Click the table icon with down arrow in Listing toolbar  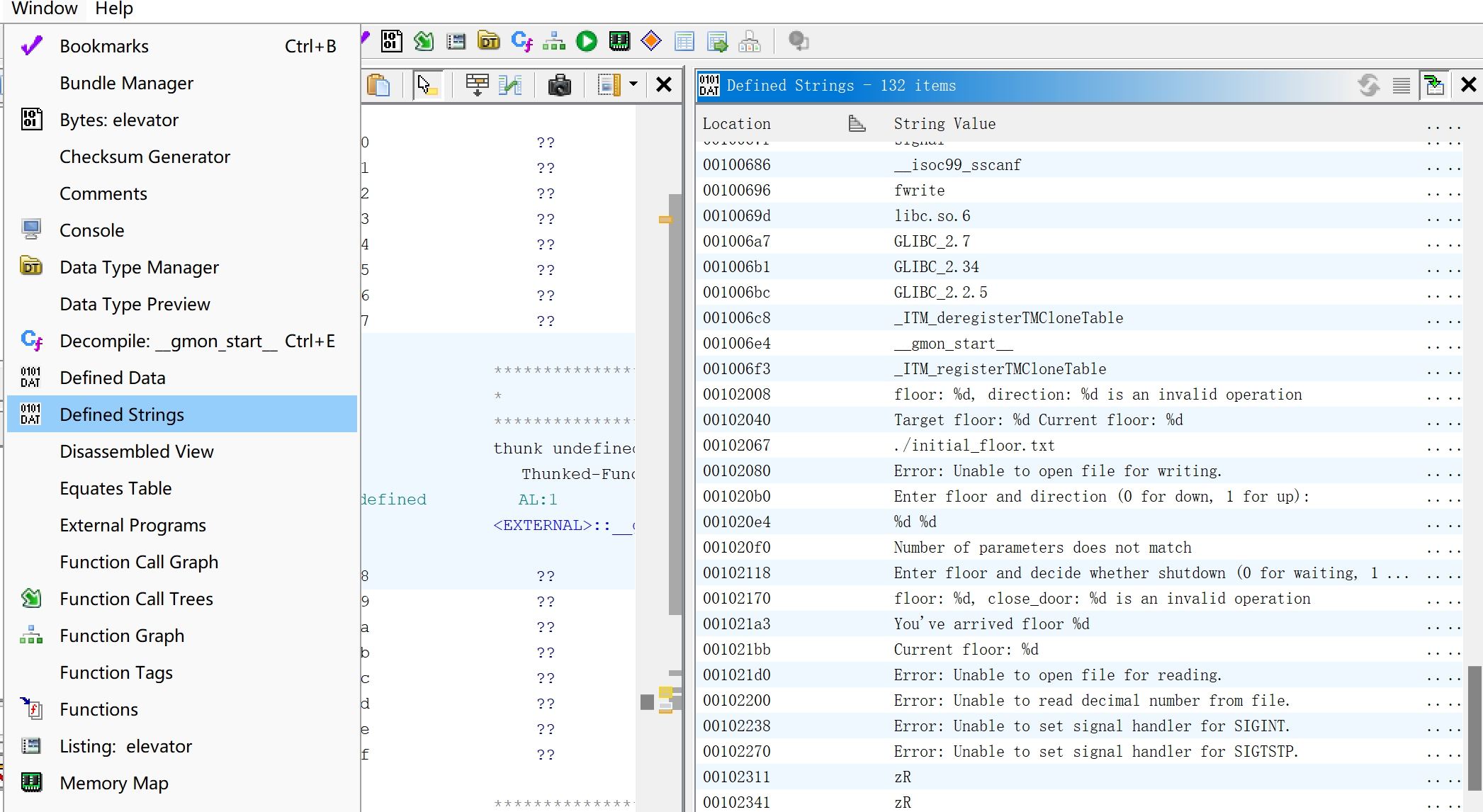[477, 86]
